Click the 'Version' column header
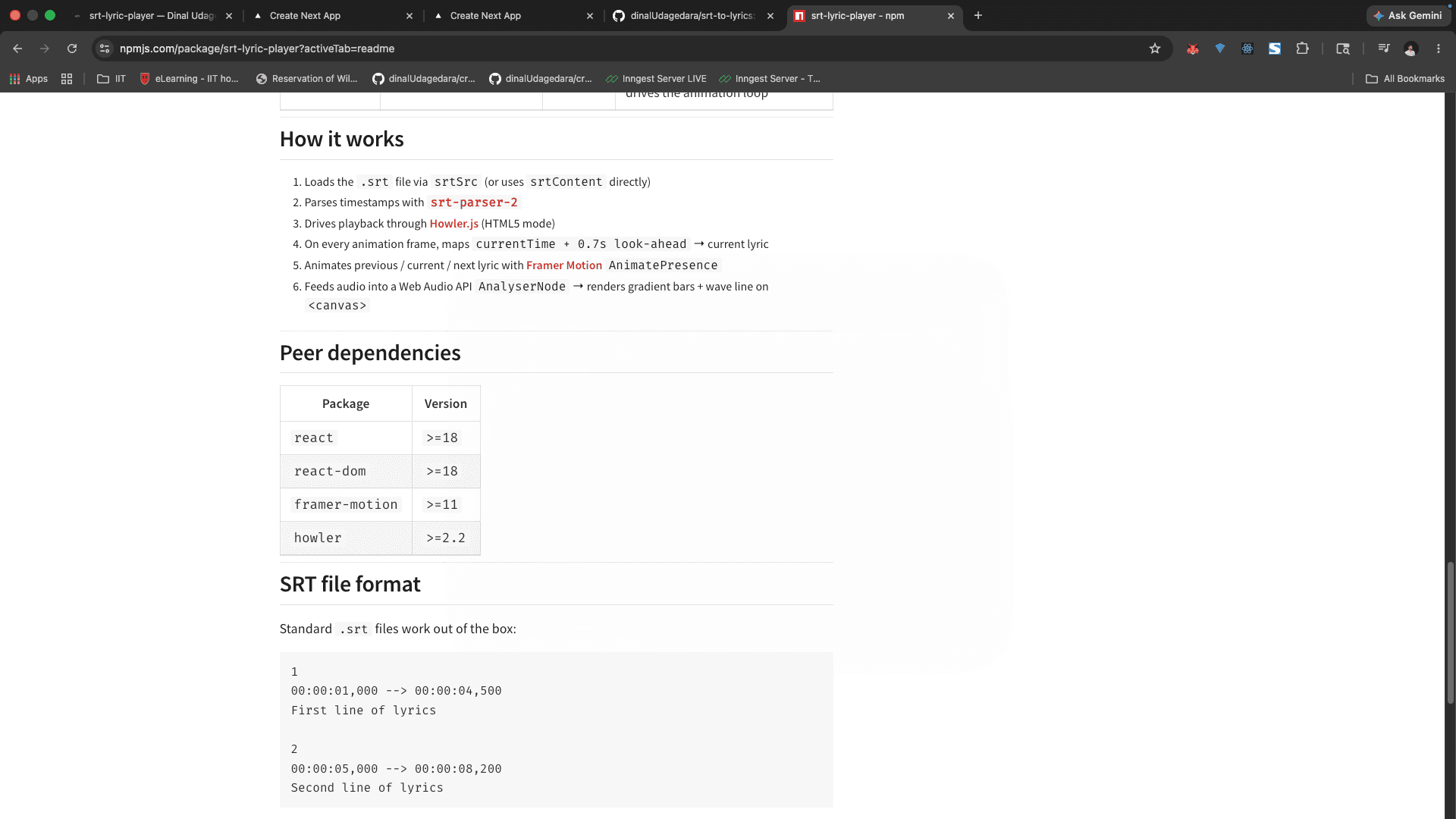Image resolution: width=1456 pixels, height=819 pixels. [446, 404]
